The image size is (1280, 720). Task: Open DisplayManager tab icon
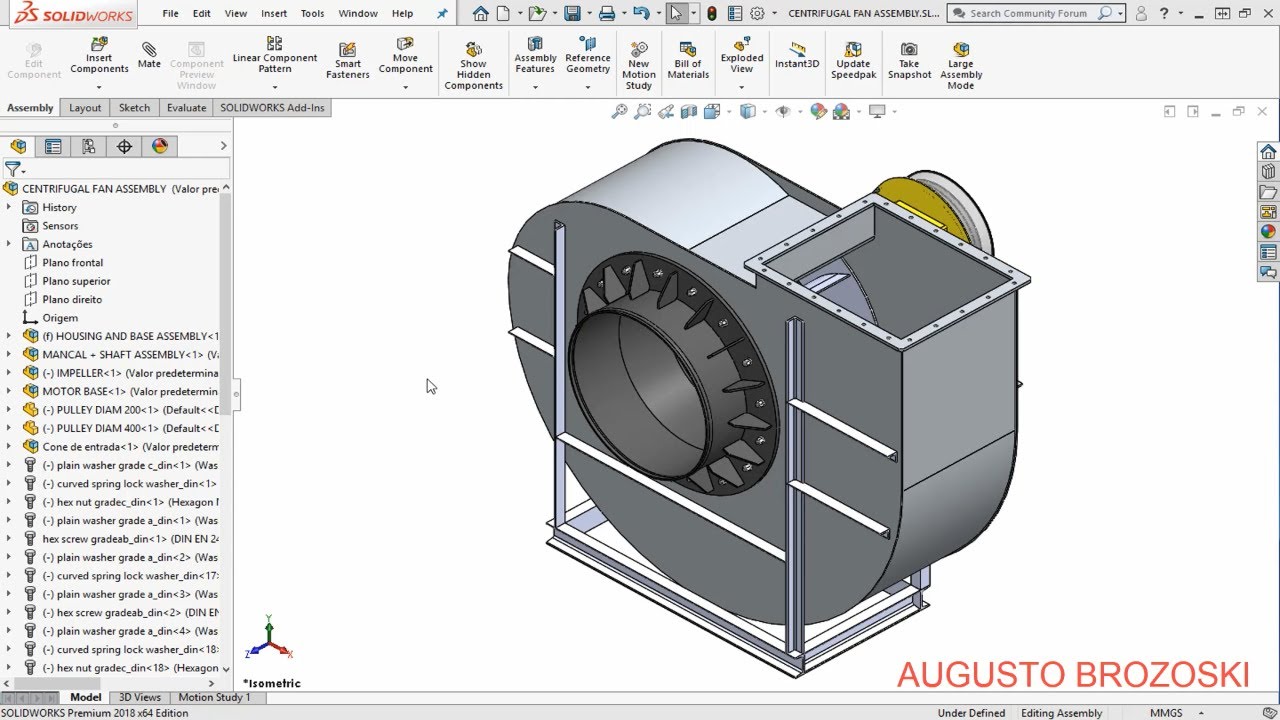(x=160, y=146)
